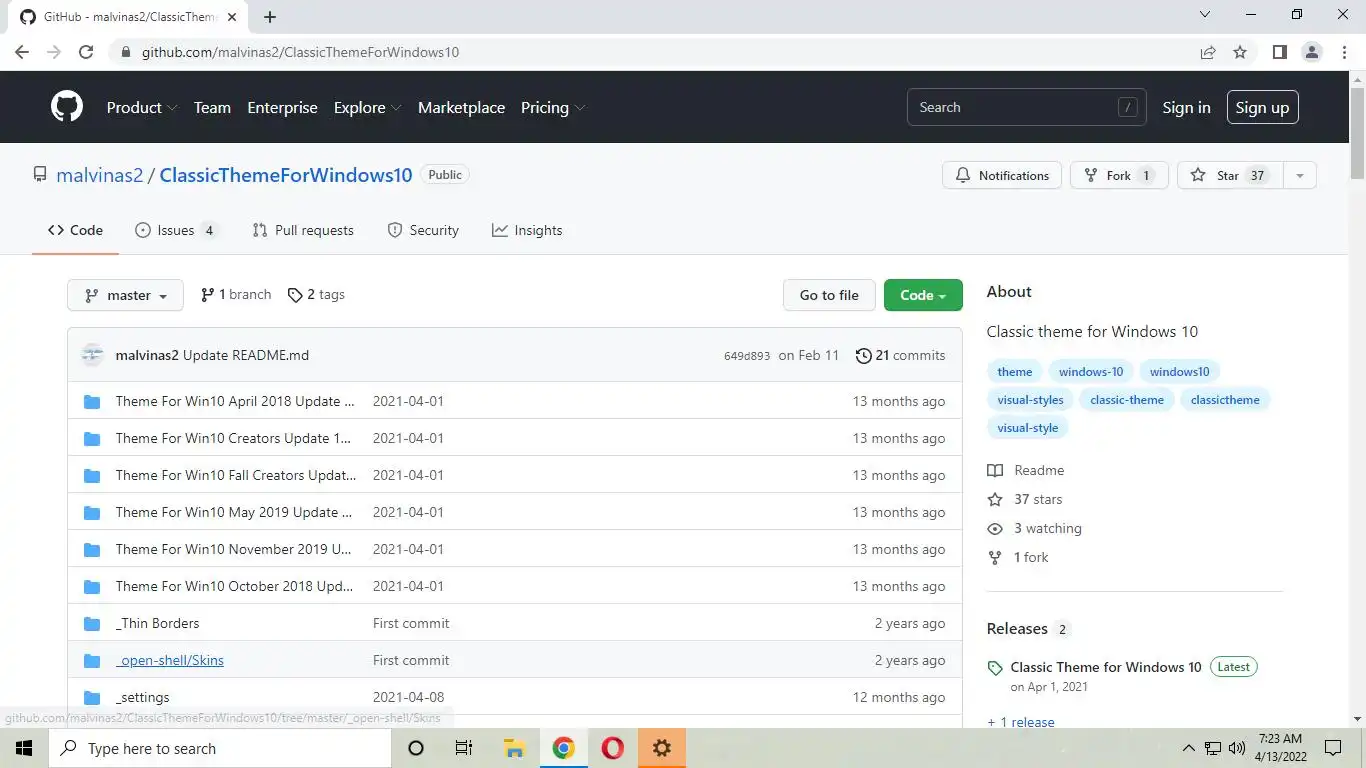Expand the Explore menu
Image resolution: width=1366 pixels, height=768 pixels.
coord(367,108)
